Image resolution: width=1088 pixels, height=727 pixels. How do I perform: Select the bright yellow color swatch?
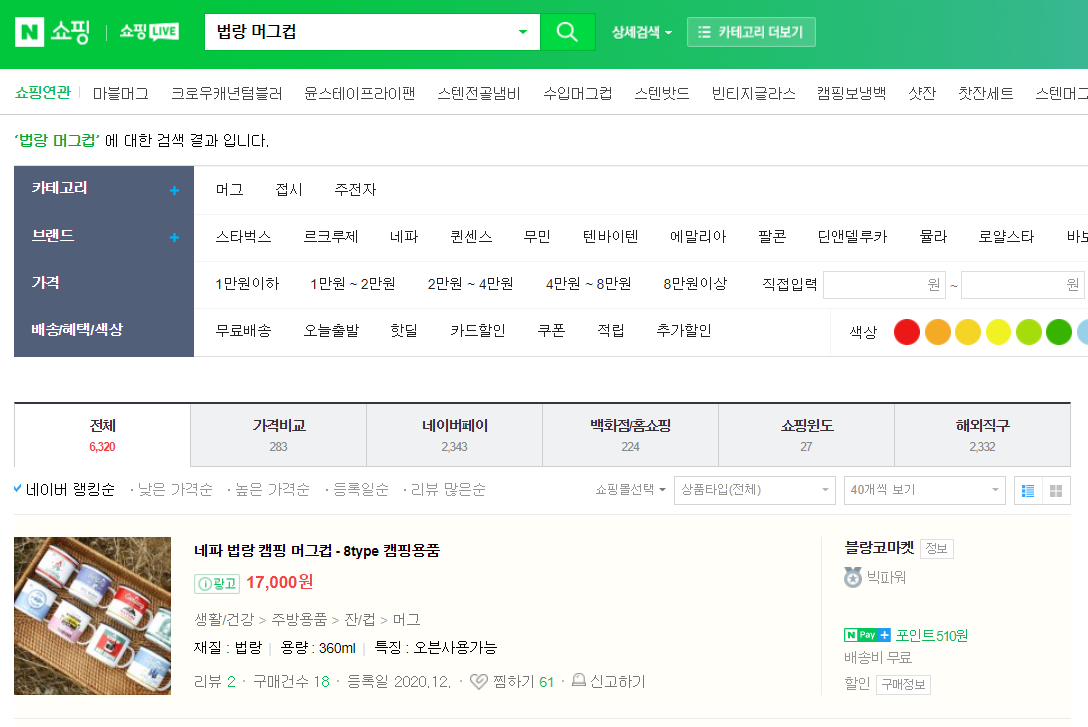(x=998, y=332)
